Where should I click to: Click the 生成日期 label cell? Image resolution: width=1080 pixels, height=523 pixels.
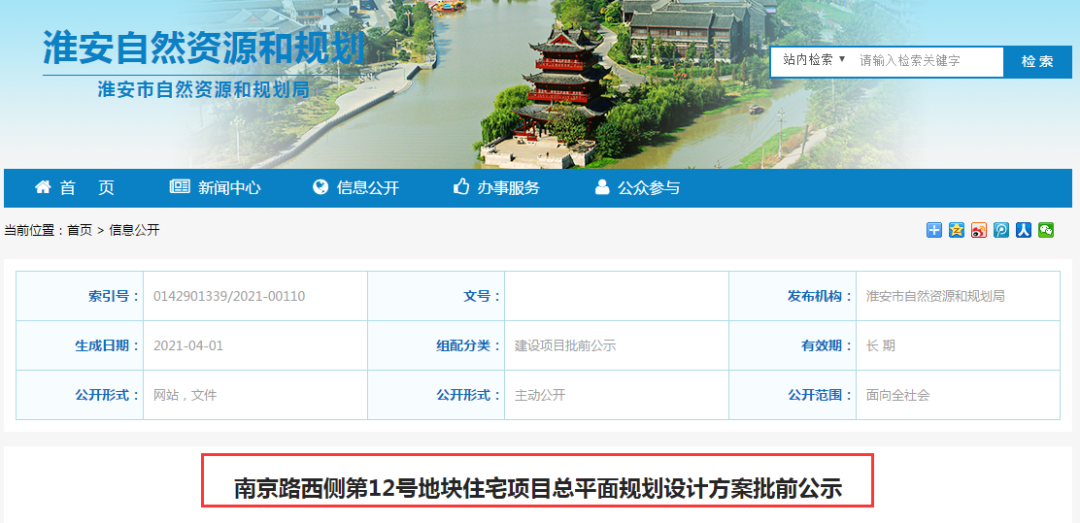(x=80, y=346)
